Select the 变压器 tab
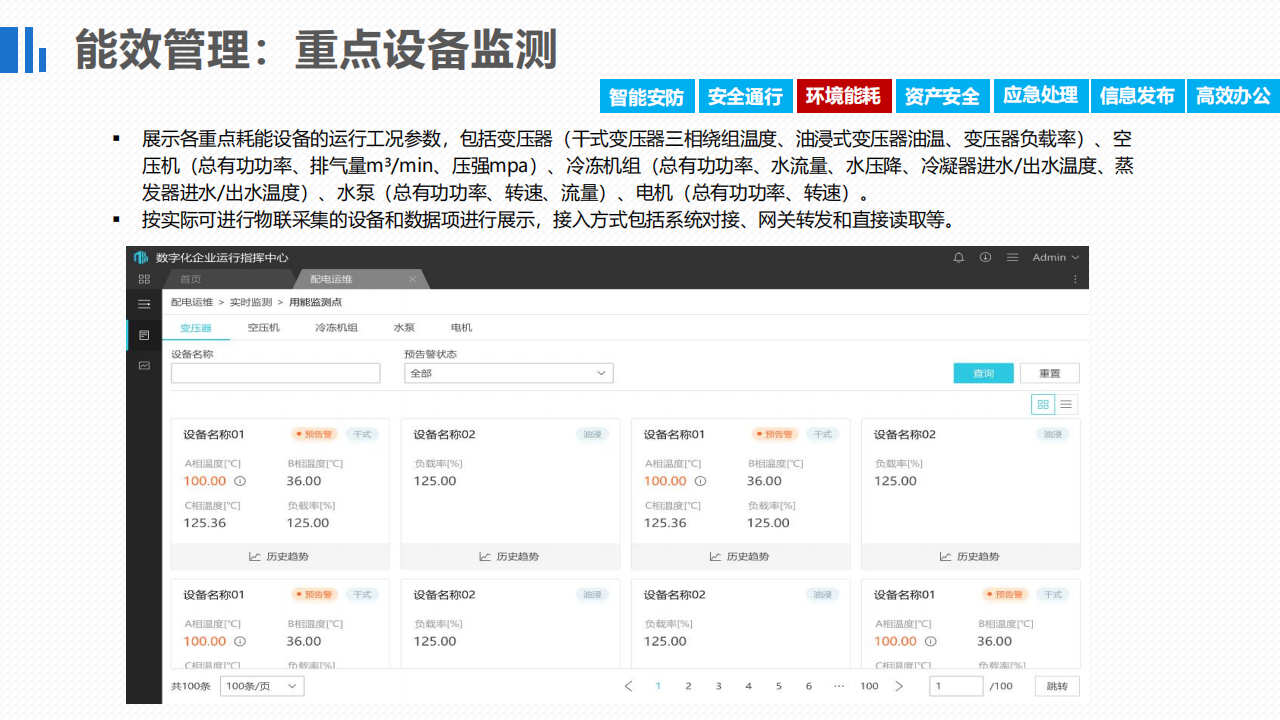 [196, 327]
